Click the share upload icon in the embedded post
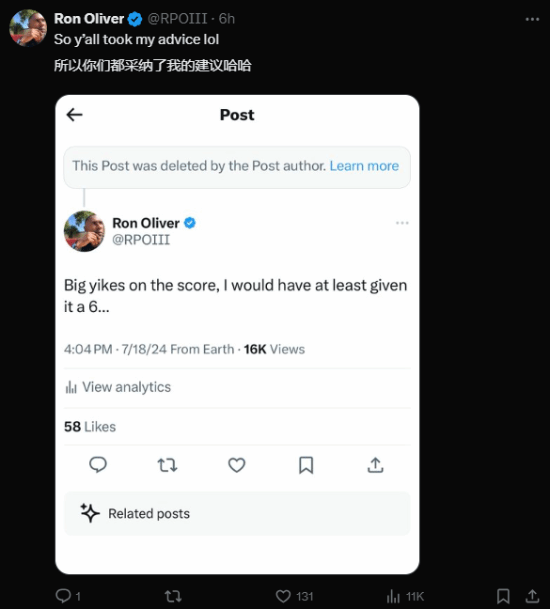The width and height of the screenshot is (550, 609). [x=375, y=465]
